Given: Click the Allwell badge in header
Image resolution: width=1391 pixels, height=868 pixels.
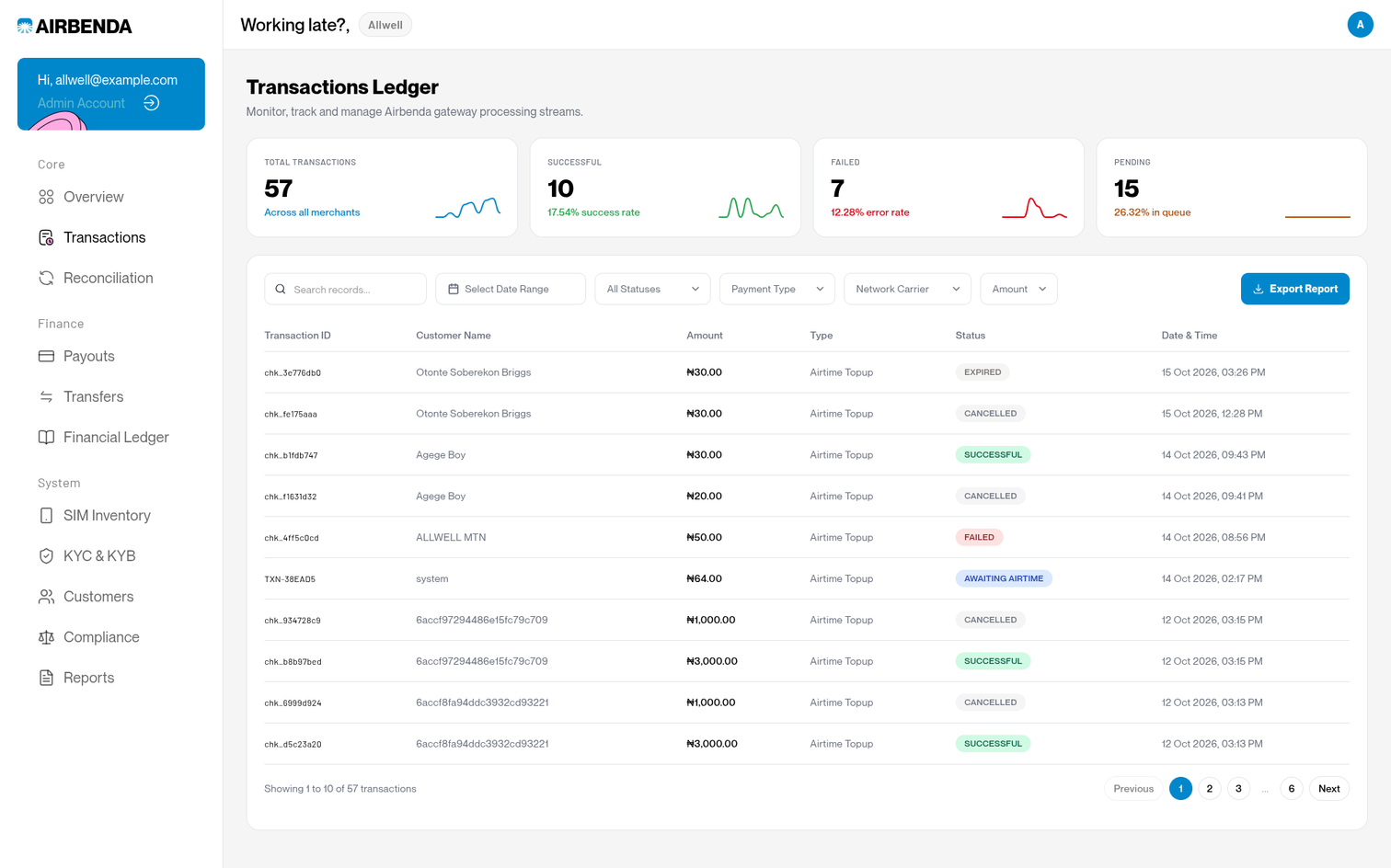Looking at the screenshot, I should pyautogui.click(x=385, y=25).
